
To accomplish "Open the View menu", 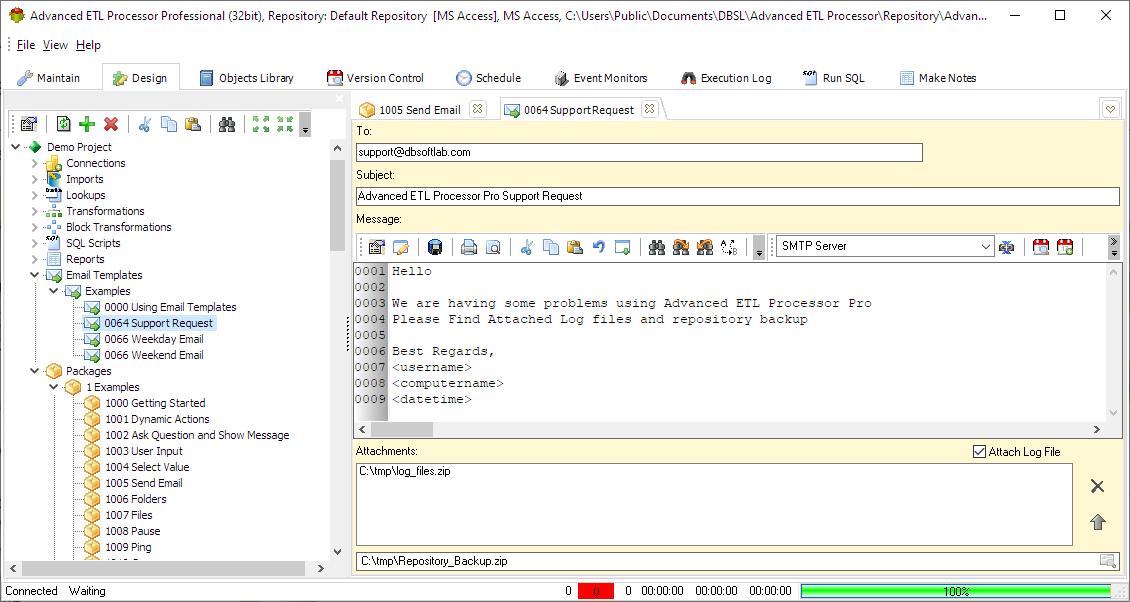I will pos(55,45).
